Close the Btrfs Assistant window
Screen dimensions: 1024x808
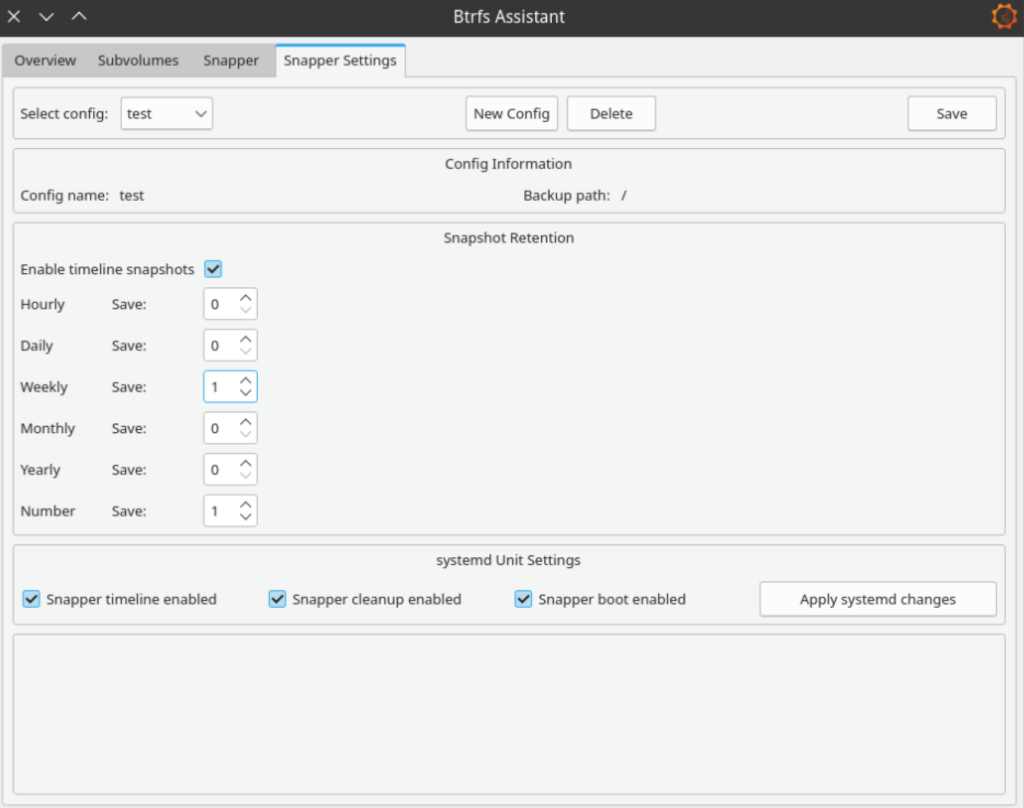tap(14, 16)
